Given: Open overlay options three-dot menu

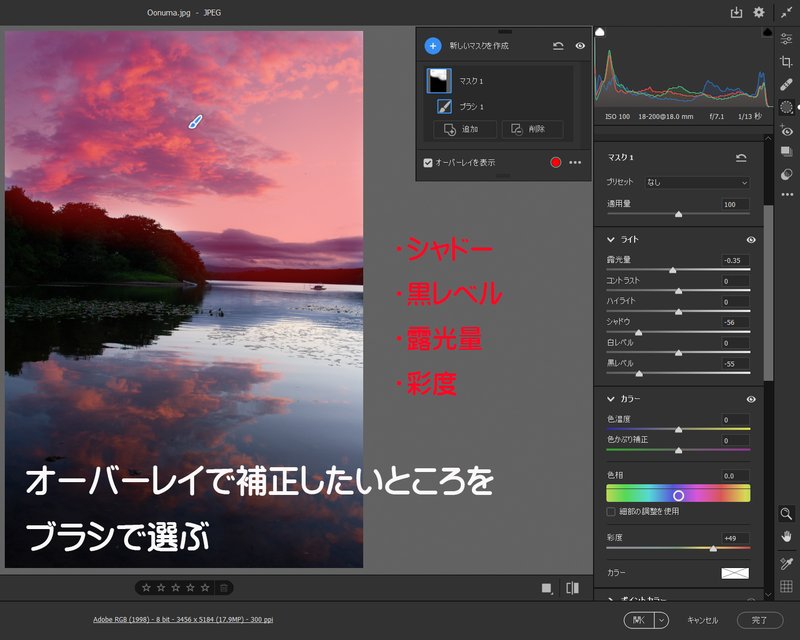Looking at the screenshot, I should [x=575, y=162].
